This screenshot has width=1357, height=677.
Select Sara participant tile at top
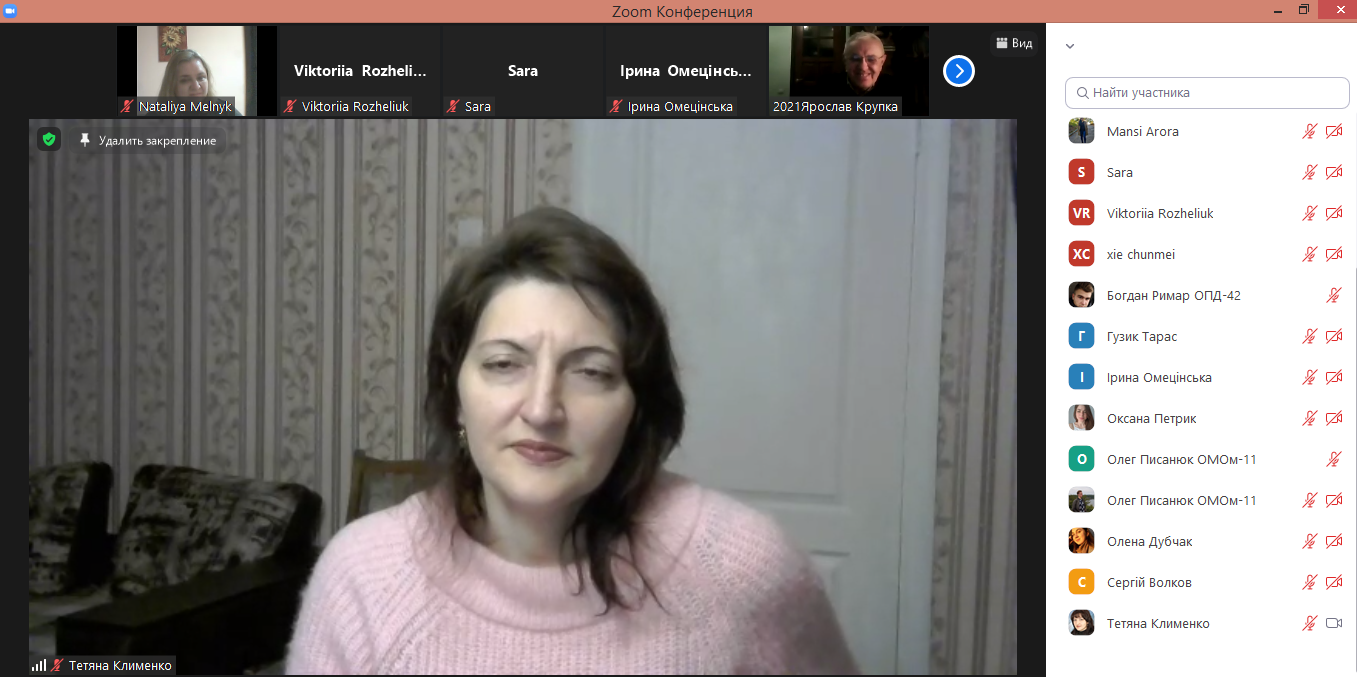[523, 71]
